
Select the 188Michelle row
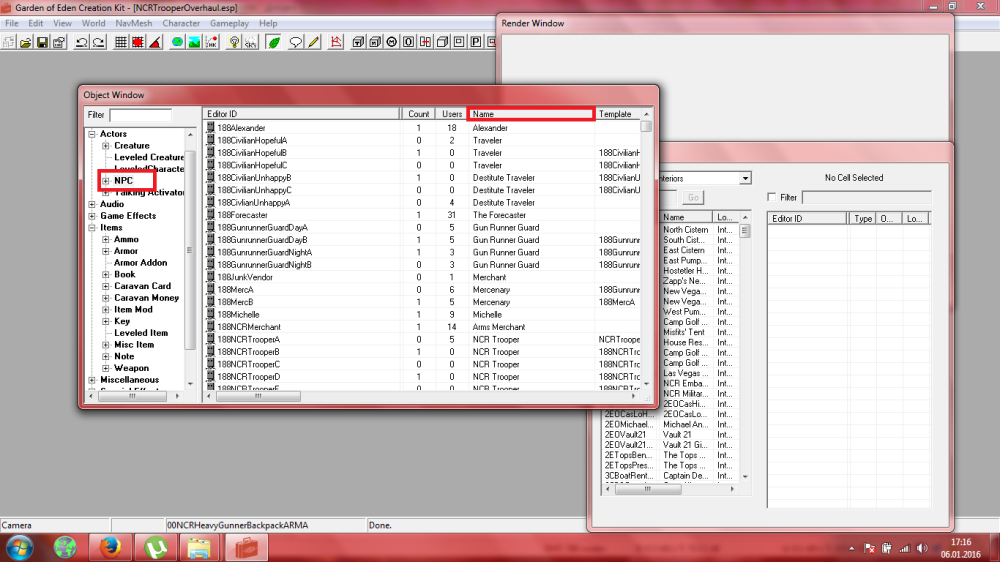point(422,314)
